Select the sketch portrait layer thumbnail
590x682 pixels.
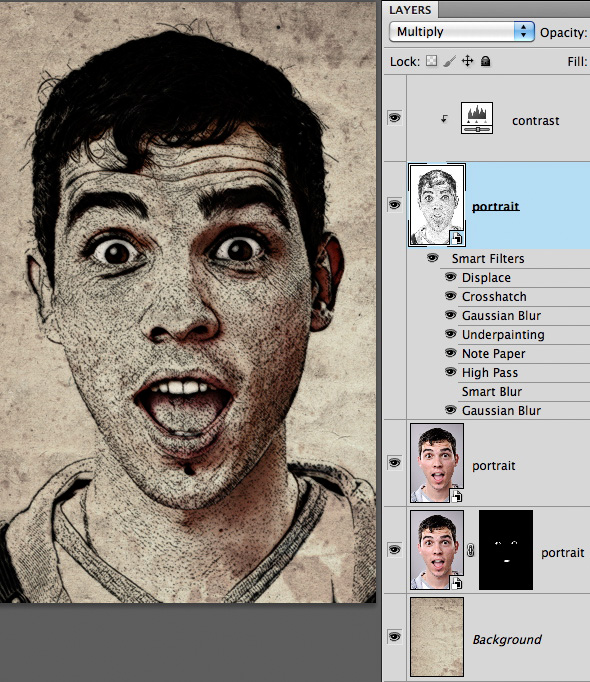pos(437,205)
